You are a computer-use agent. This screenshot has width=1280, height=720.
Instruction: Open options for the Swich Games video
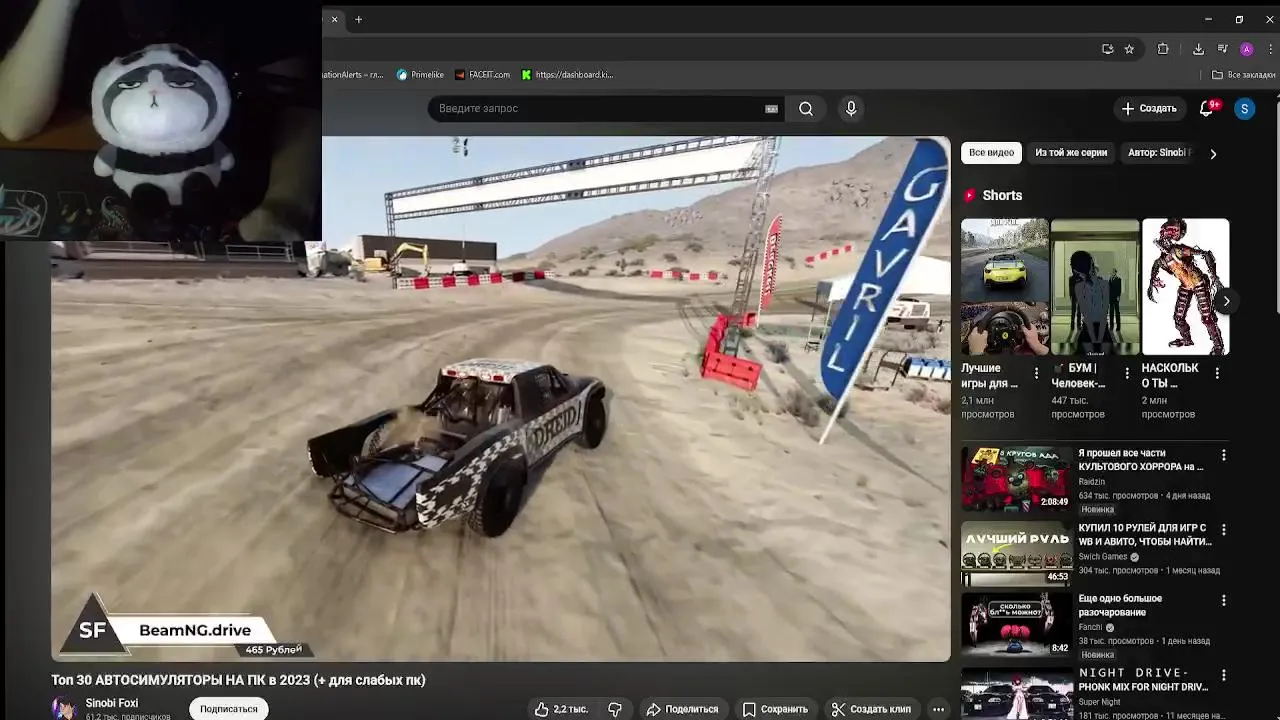pos(1223,529)
